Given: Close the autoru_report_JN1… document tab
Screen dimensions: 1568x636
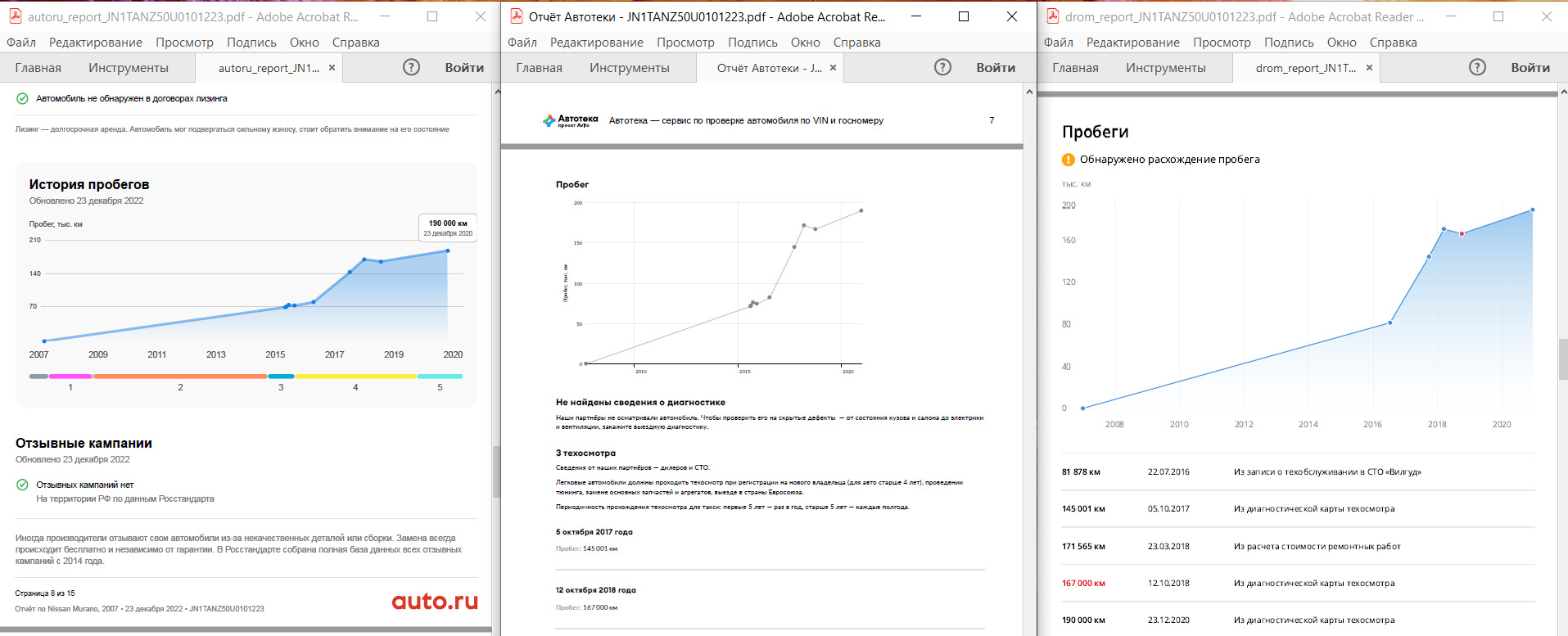Looking at the screenshot, I should coord(332,68).
